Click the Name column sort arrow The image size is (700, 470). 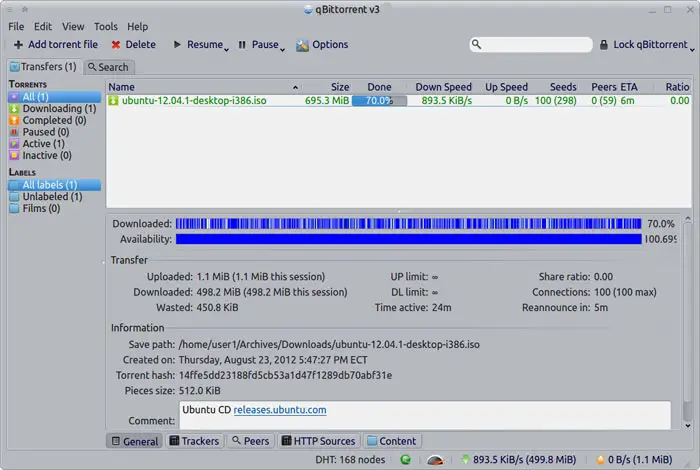(x=295, y=87)
